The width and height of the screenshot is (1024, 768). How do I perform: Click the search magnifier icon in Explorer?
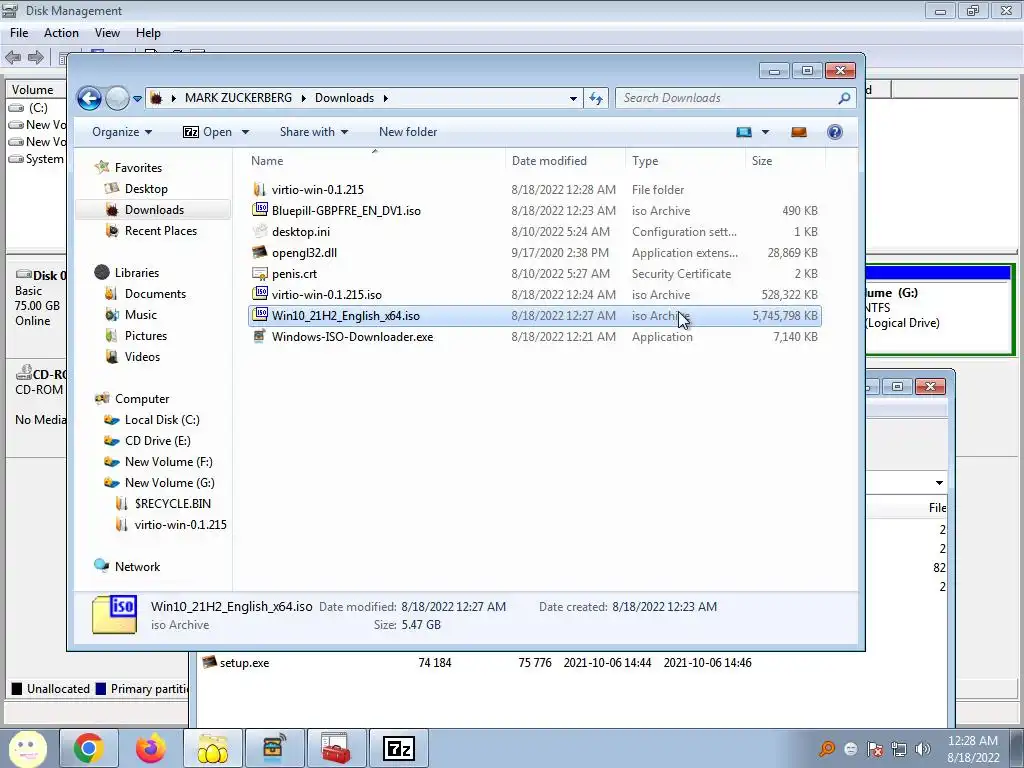point(844,98)
